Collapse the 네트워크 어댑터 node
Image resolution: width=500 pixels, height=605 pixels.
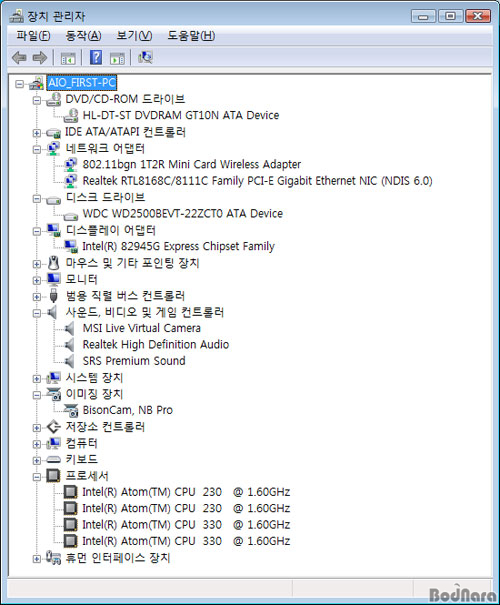click(x=37, y=149)
